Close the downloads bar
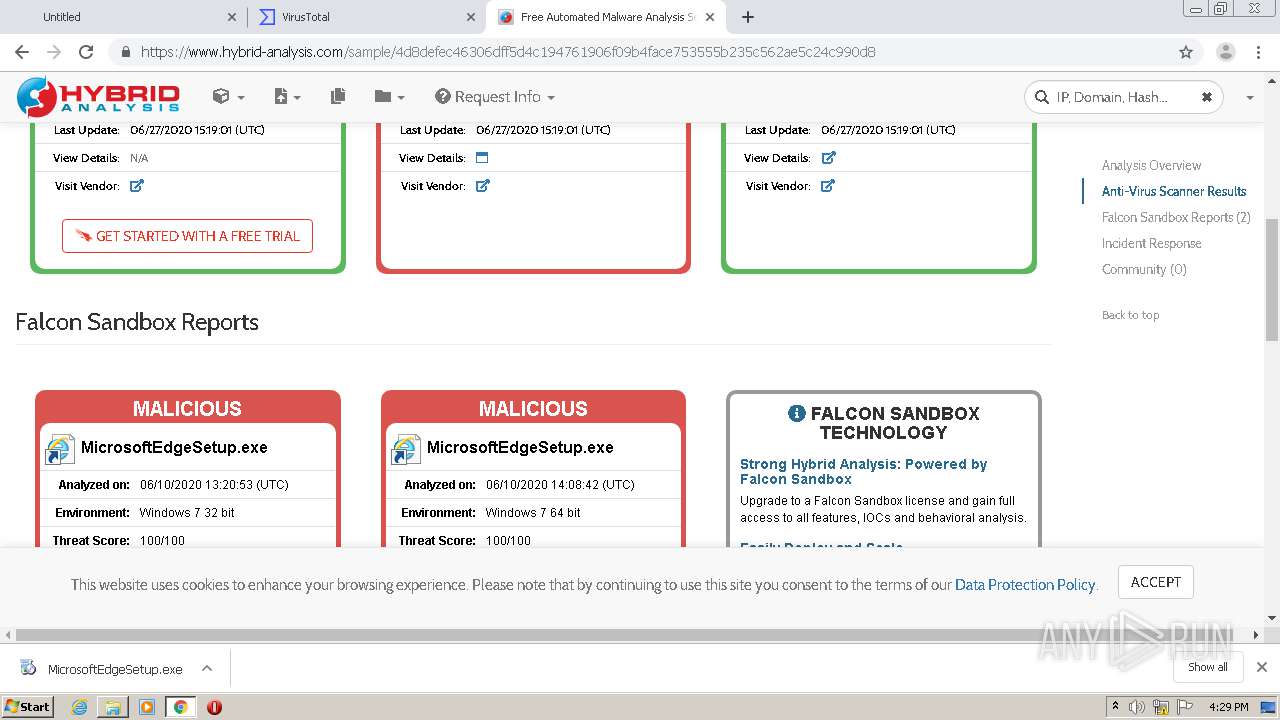 [x=1262, y=667]
